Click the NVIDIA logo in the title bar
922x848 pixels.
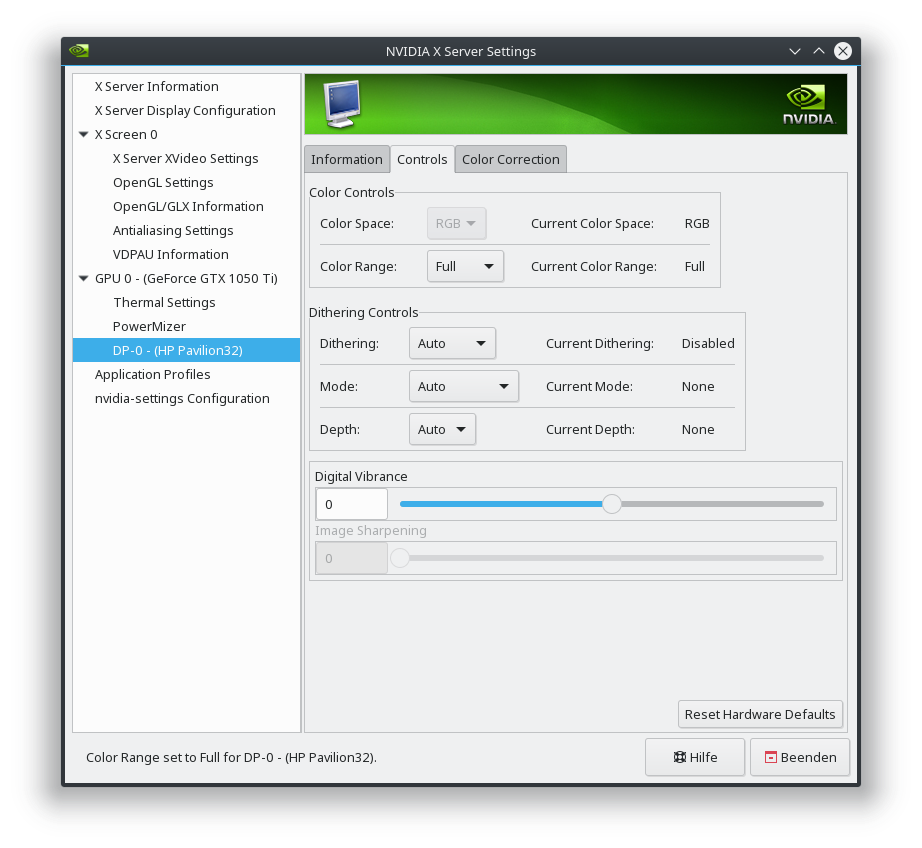(x=79, y=51)
